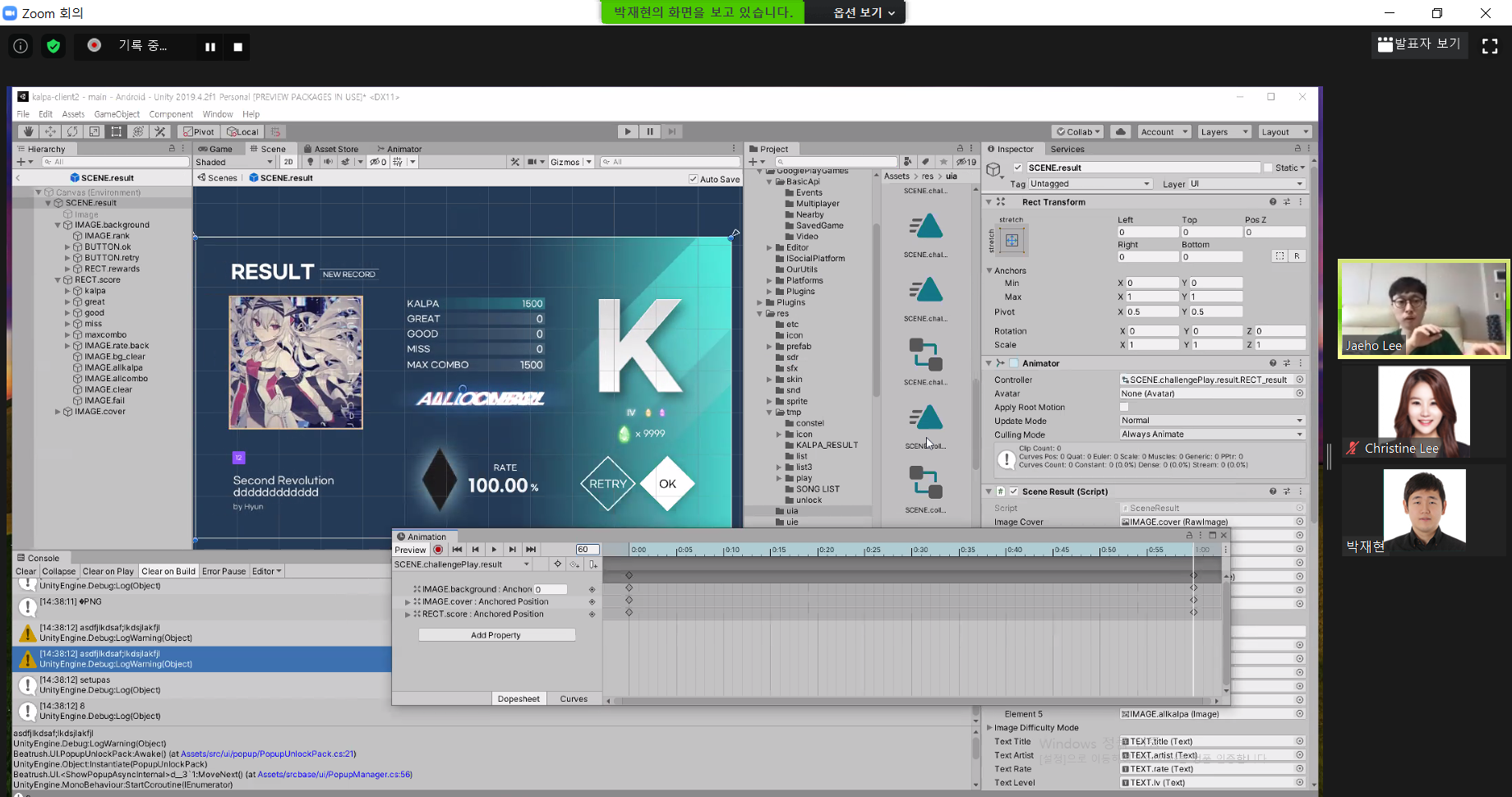The height and width of the screenshot is (797, 1512).
Task: Open the GameObject menu
Action: 117,114
